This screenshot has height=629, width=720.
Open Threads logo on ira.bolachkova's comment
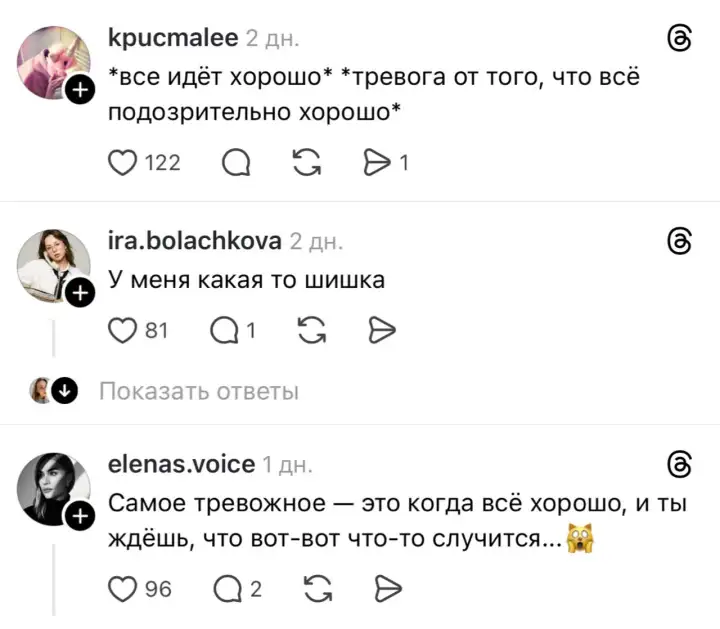(679, 241)
